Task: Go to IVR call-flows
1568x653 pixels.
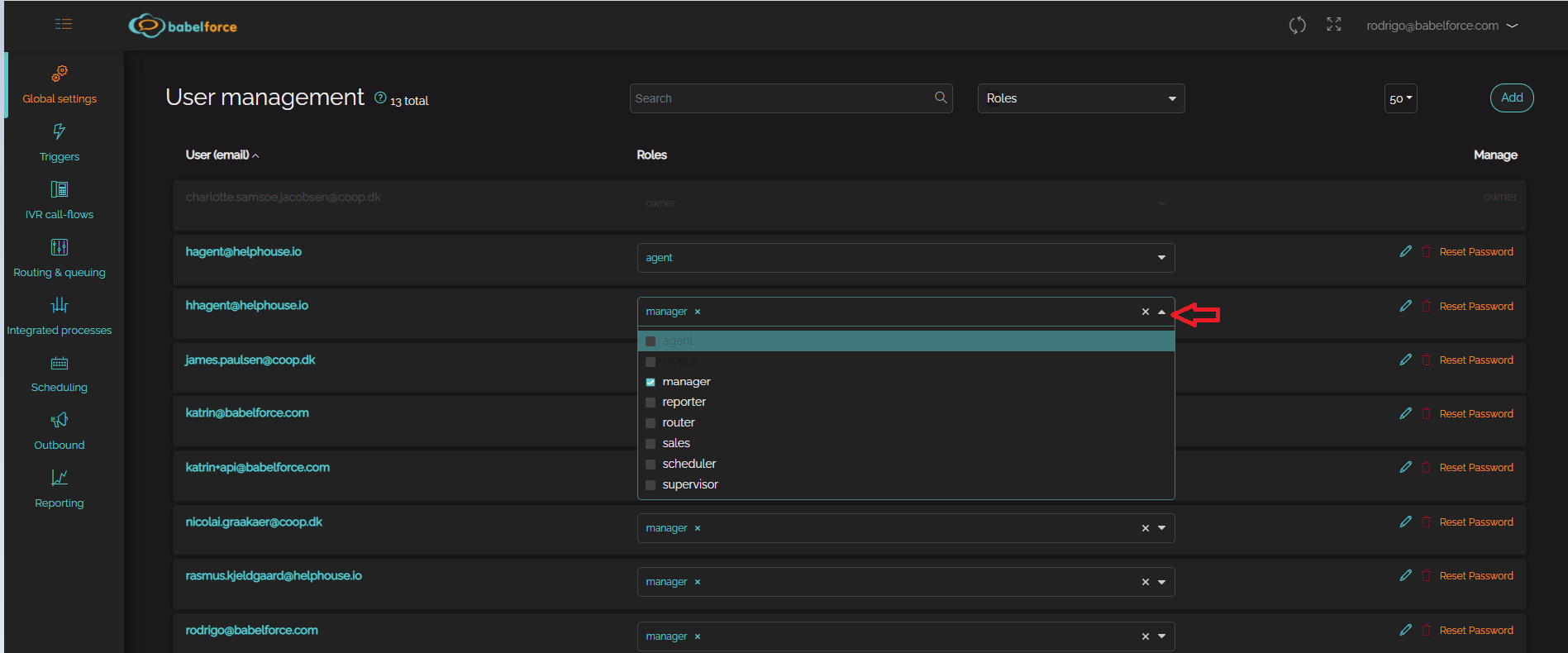Action: [x=60, y=201]
